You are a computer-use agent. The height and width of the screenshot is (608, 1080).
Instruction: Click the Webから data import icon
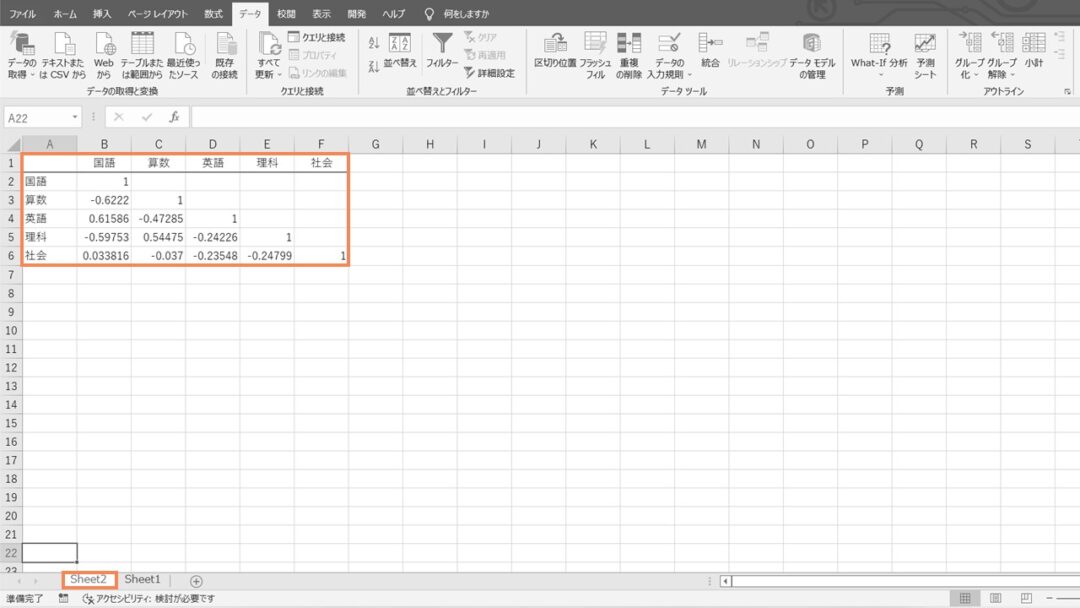104,45
